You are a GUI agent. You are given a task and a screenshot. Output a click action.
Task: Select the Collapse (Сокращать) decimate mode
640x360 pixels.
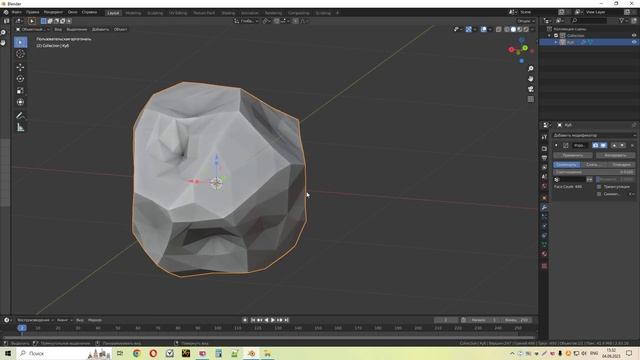tap(567, 164)
